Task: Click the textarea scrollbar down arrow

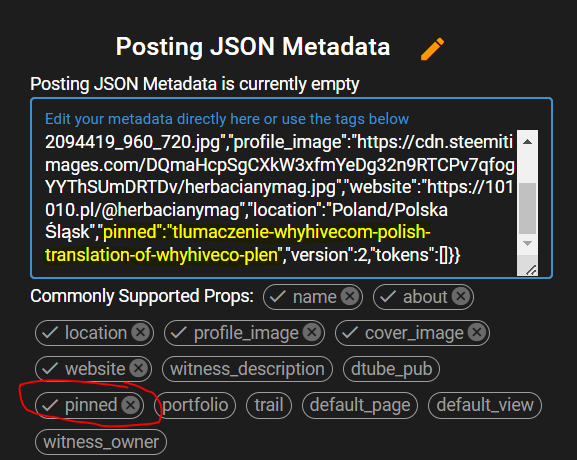Action: (x=527, y=243)
